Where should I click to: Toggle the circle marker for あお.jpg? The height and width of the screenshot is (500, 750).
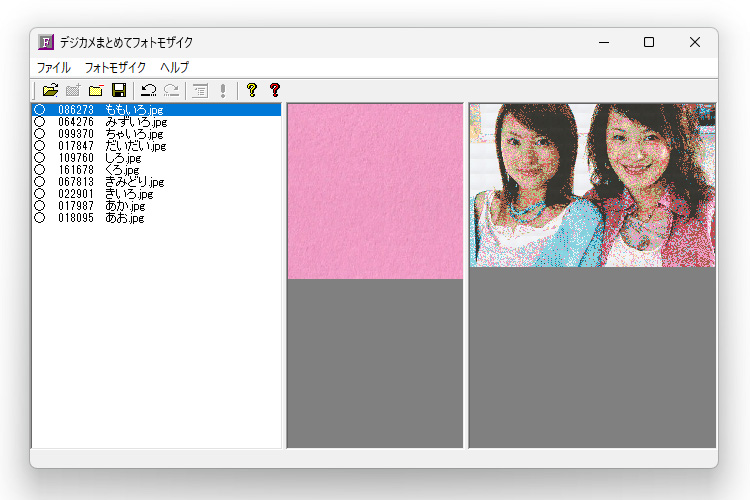click(40, 218)
